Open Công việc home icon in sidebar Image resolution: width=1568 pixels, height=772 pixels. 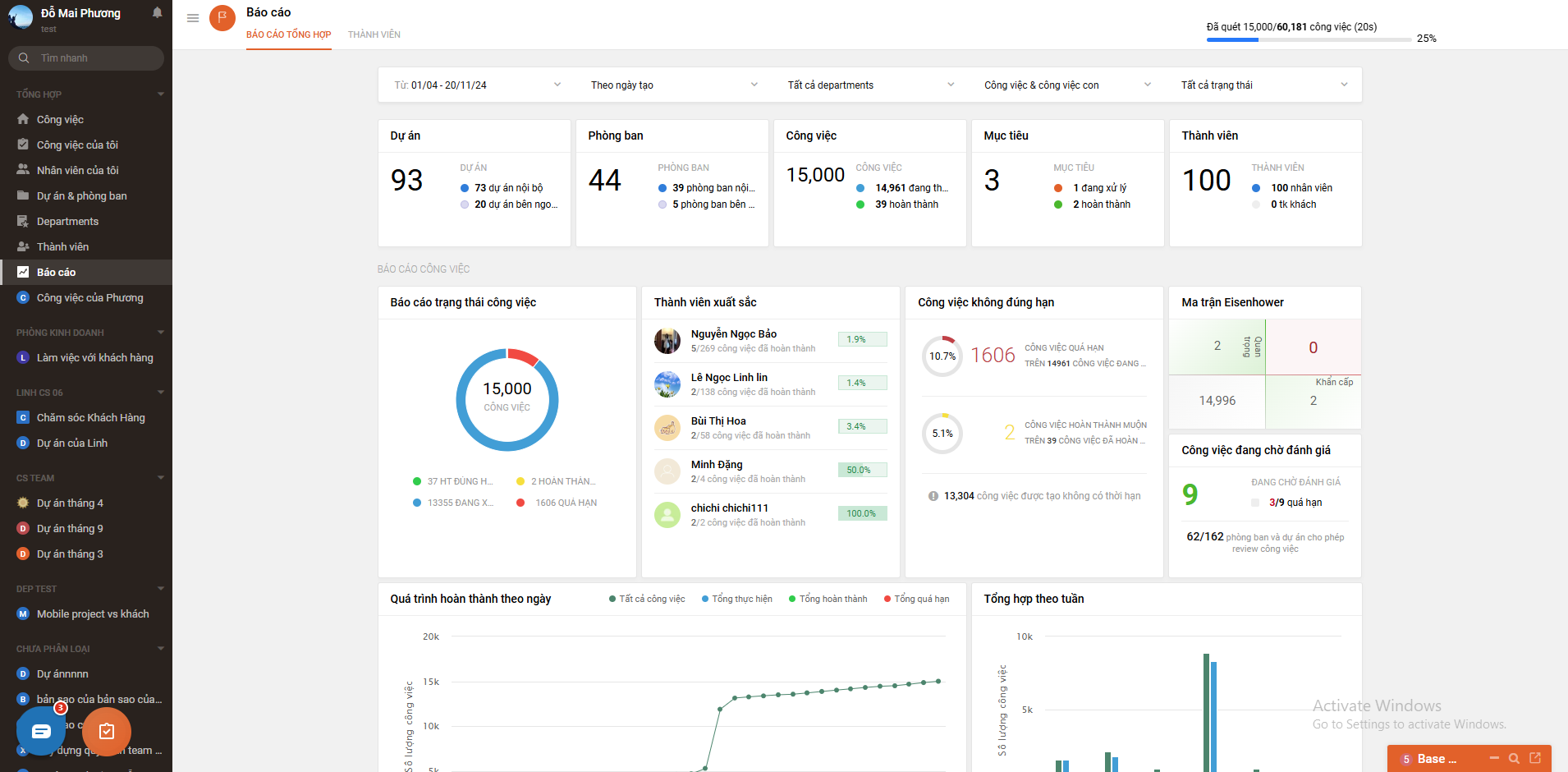[23, 119]
